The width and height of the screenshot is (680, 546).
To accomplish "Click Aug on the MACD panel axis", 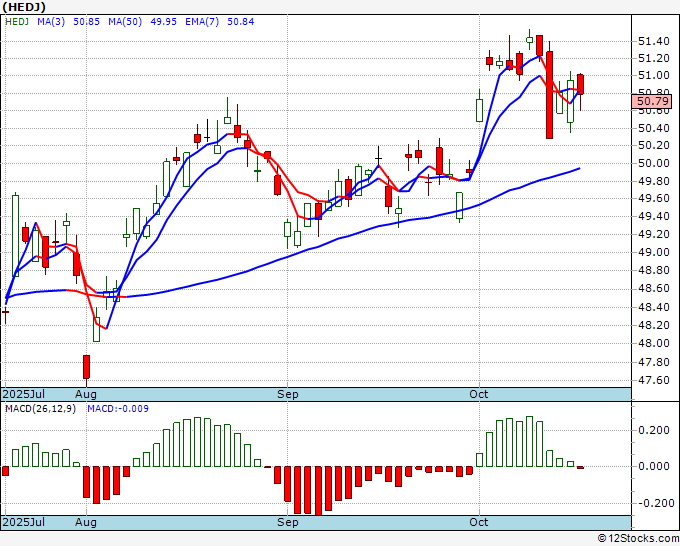I will 85,522.
